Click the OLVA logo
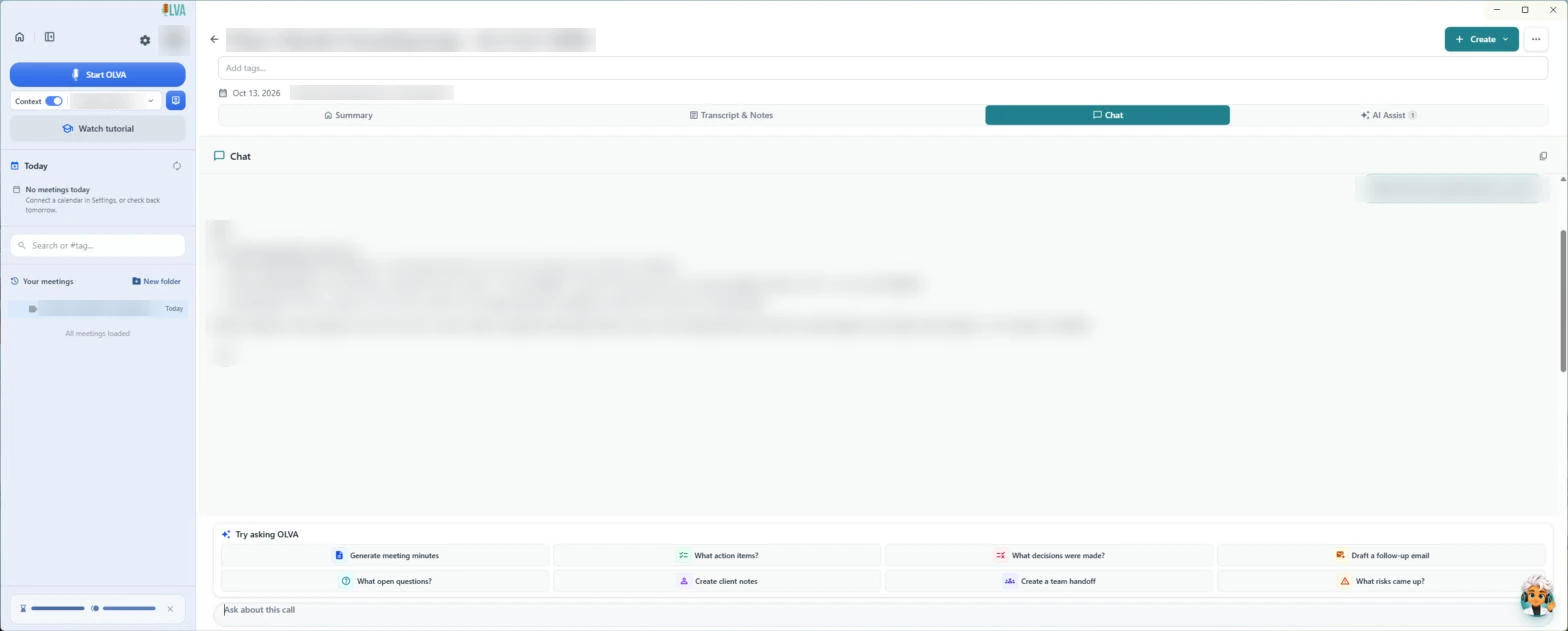The width and height of the screenshot is (1568, 631). pyautogui.click(x=174, y=10)
